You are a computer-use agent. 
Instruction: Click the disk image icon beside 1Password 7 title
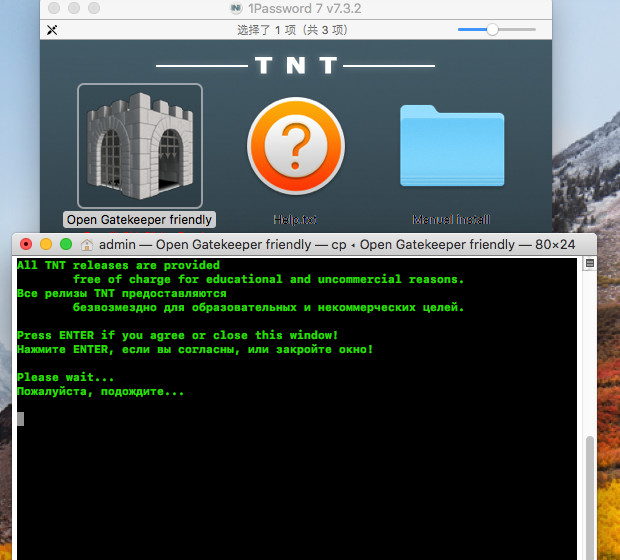point(237,8)
